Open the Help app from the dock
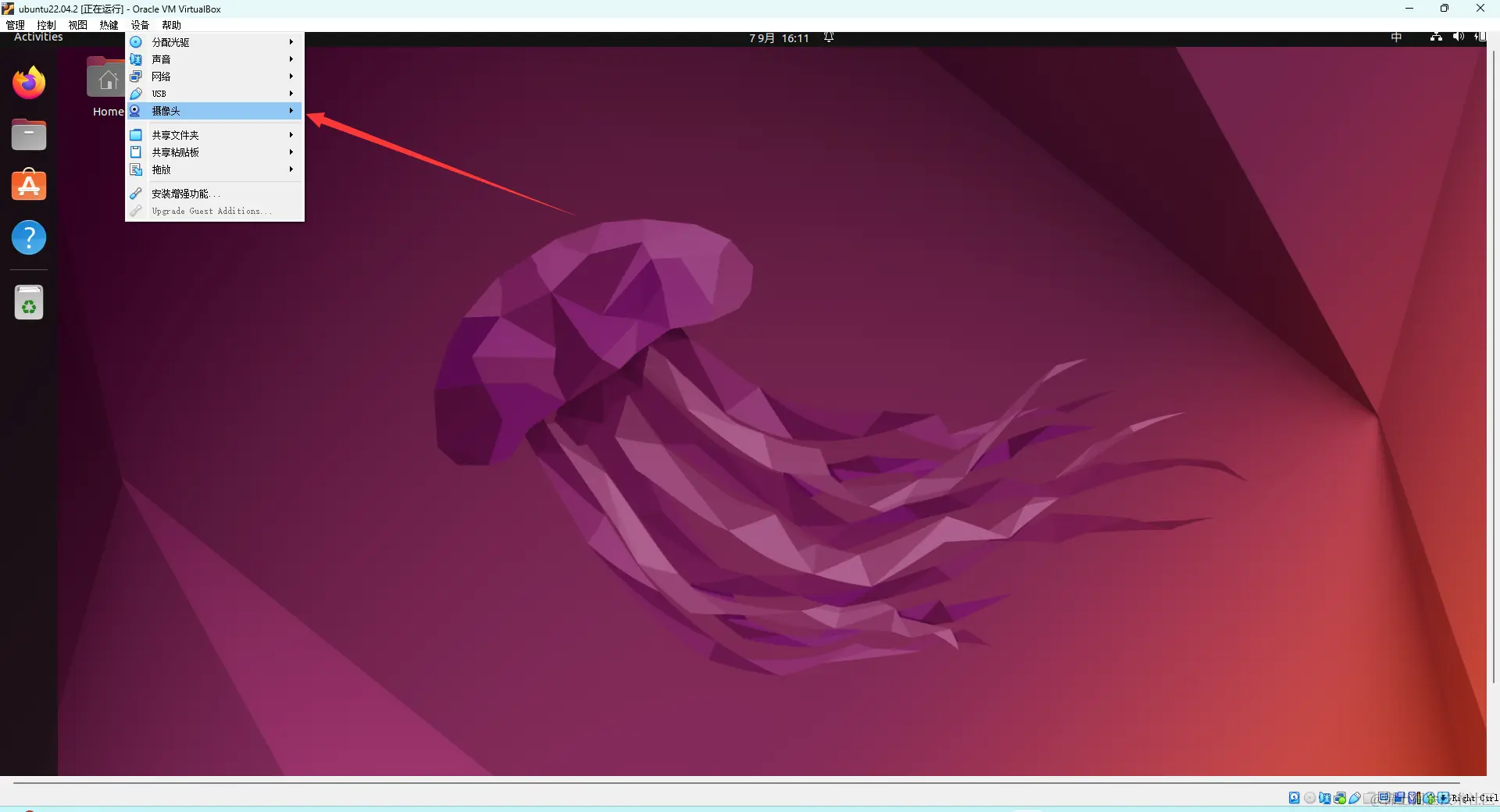The height and width of the screenshot is (812, 1500). [x=29, y=237]
